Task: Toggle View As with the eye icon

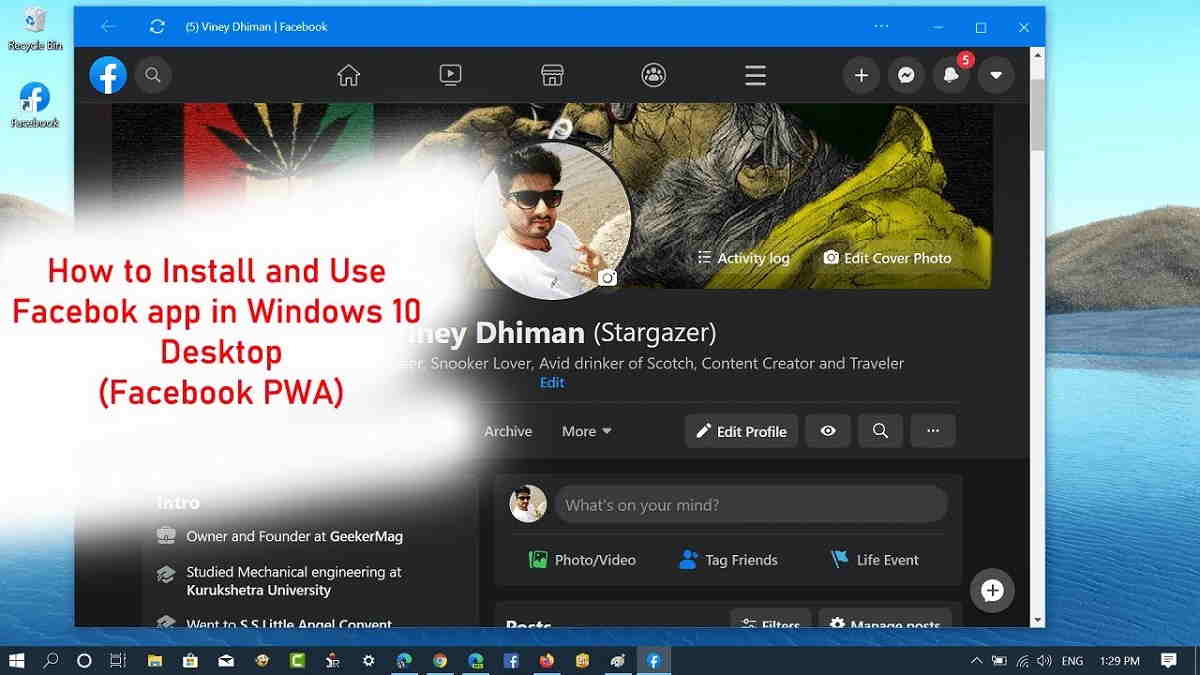Action: 828,431
